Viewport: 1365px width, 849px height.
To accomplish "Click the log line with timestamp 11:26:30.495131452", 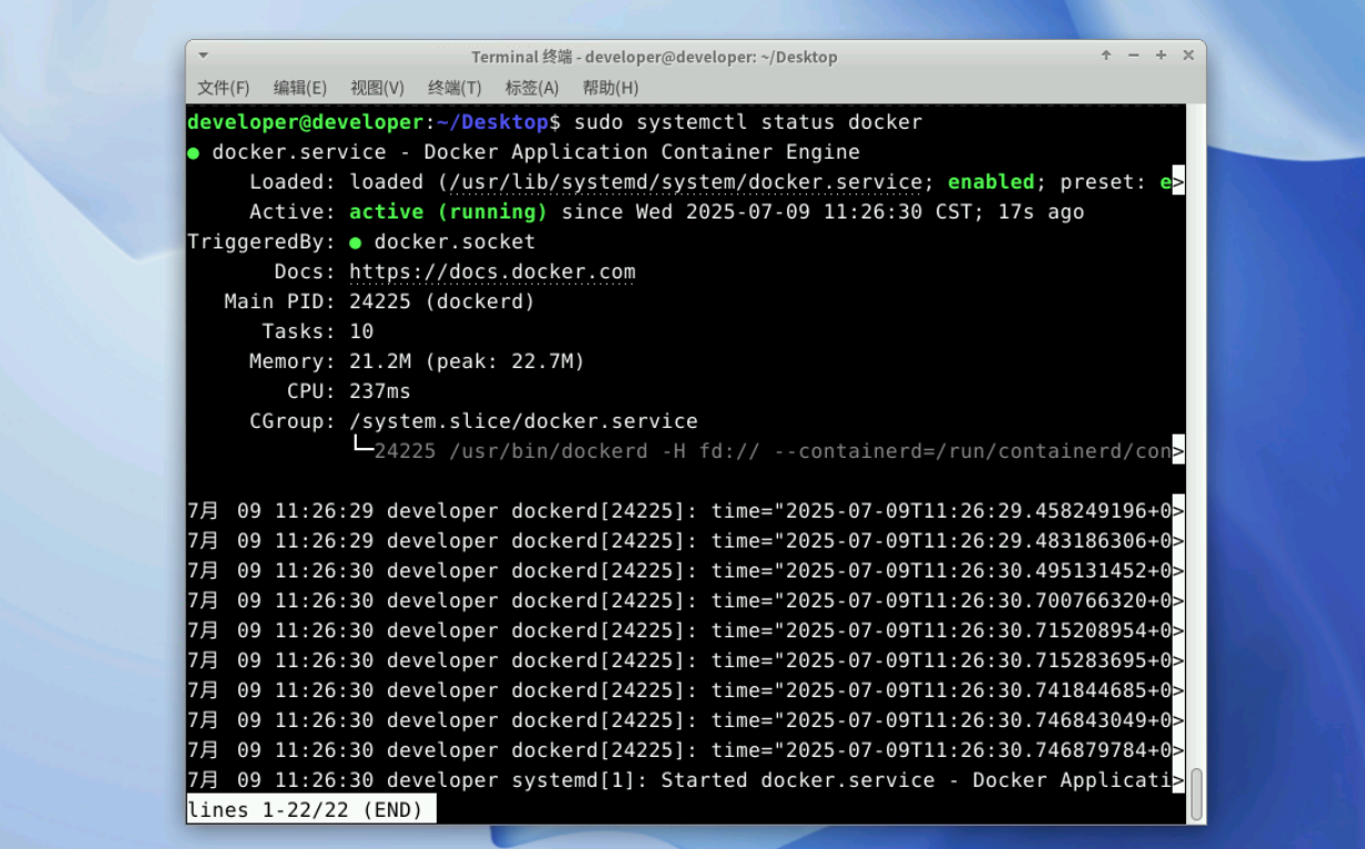I will (x=686, y=571).
